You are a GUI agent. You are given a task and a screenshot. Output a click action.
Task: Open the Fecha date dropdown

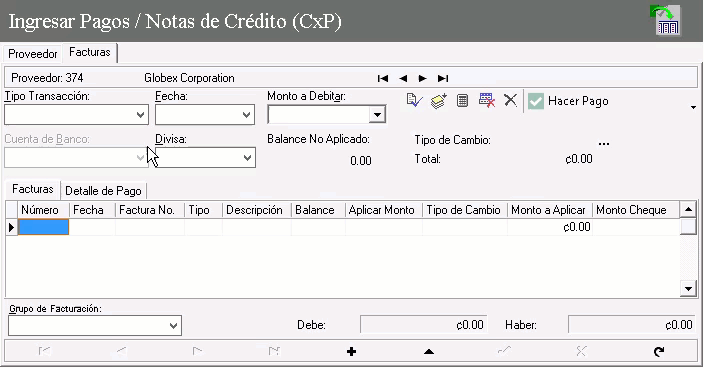click(246, 115)
